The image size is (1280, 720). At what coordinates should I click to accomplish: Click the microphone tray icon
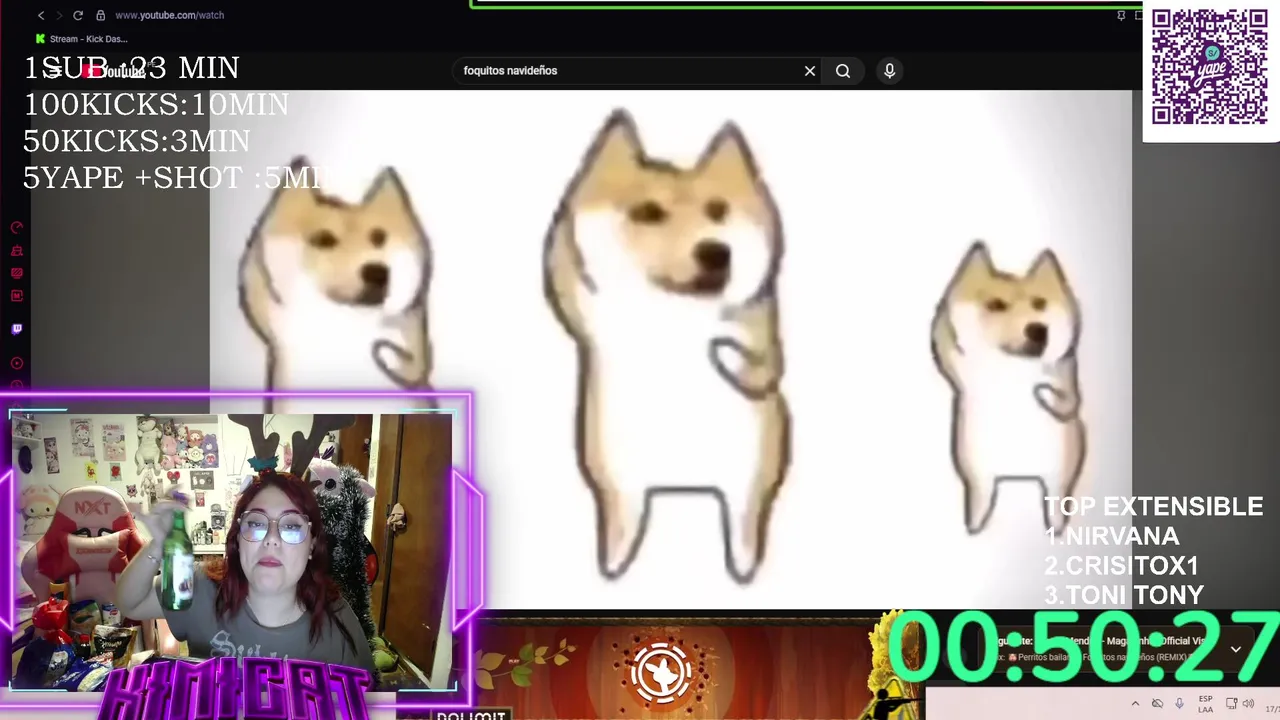(x=1179, y=704)
